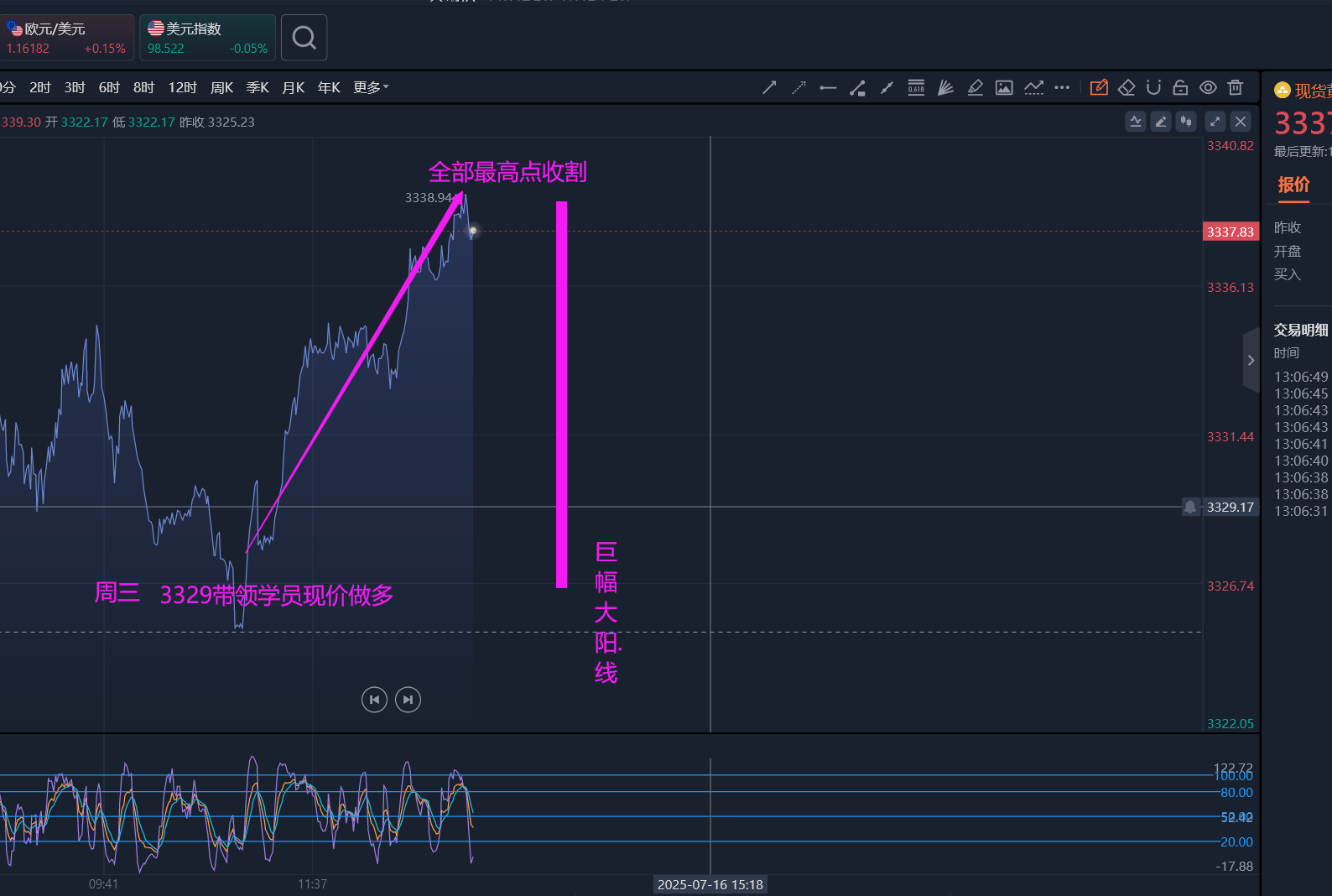The width and height of the screenshot is (1332, 896).
Task: Collapse the right side panel arrow
Action: 1251,361
